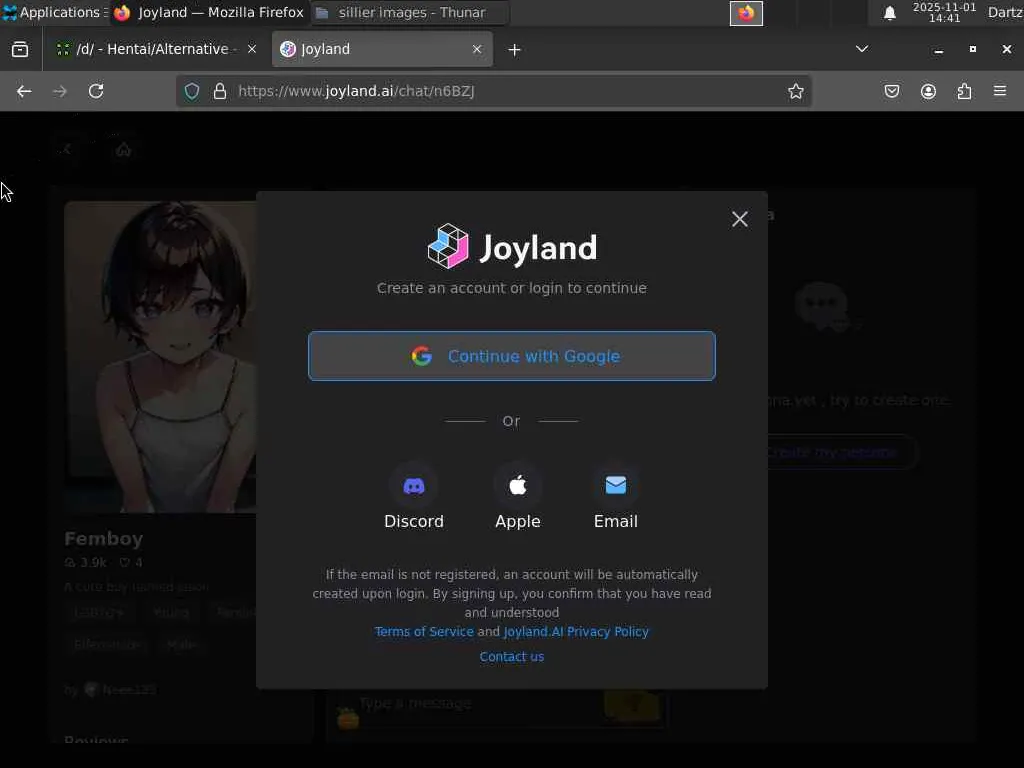Sign in with Discord icon
This screenshot has height=768, width=1024.
[413, 486]
